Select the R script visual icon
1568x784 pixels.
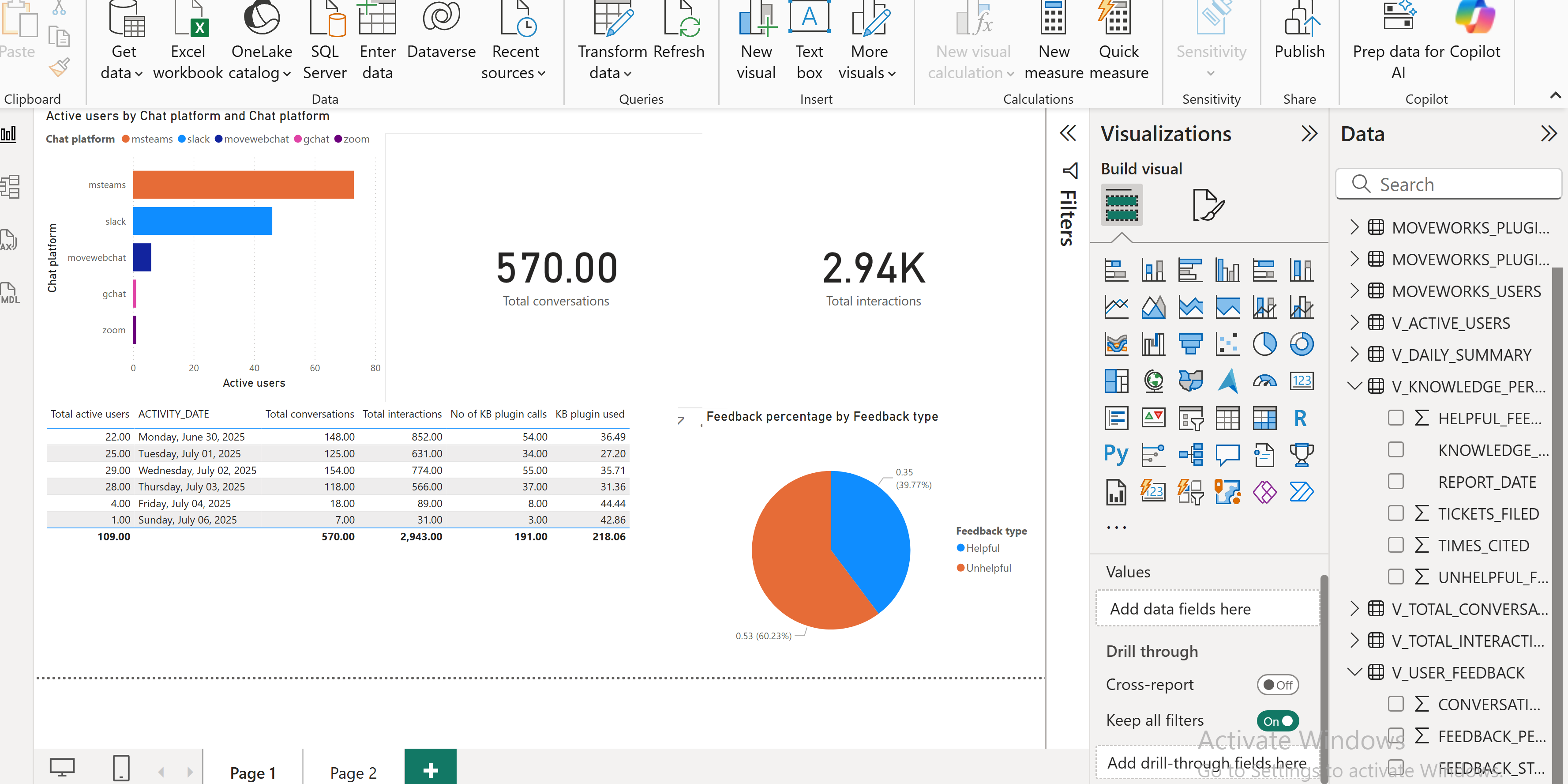tap(1300, 418)
